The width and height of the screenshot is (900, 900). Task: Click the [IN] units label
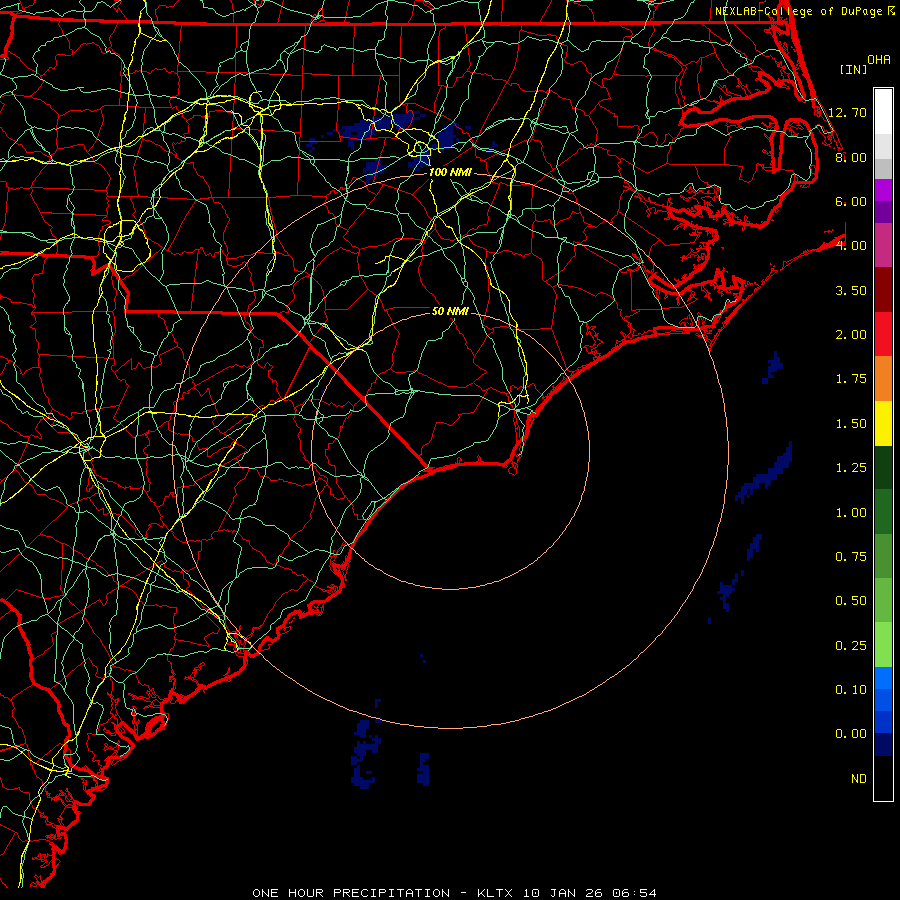click(853, 69)
